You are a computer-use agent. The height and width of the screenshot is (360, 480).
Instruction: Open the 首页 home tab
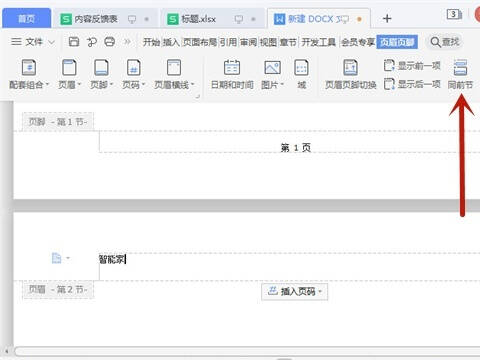26,19
